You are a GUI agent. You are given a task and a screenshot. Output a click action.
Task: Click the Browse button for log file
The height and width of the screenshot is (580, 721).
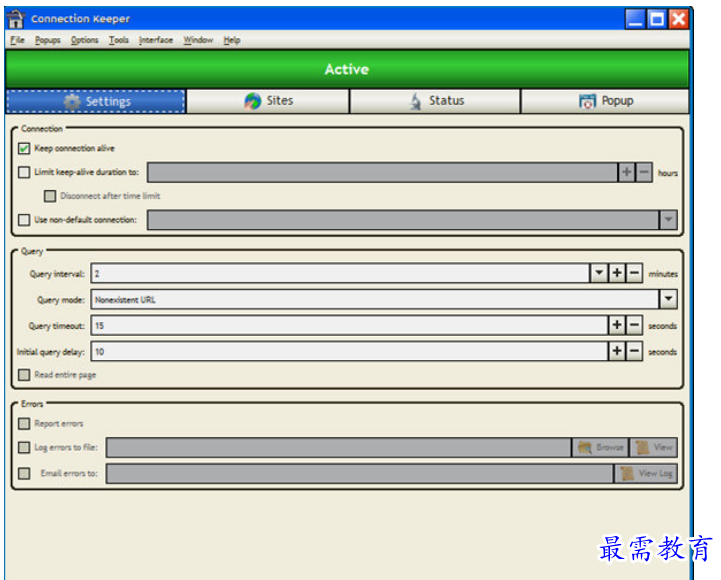click(600, 448)
